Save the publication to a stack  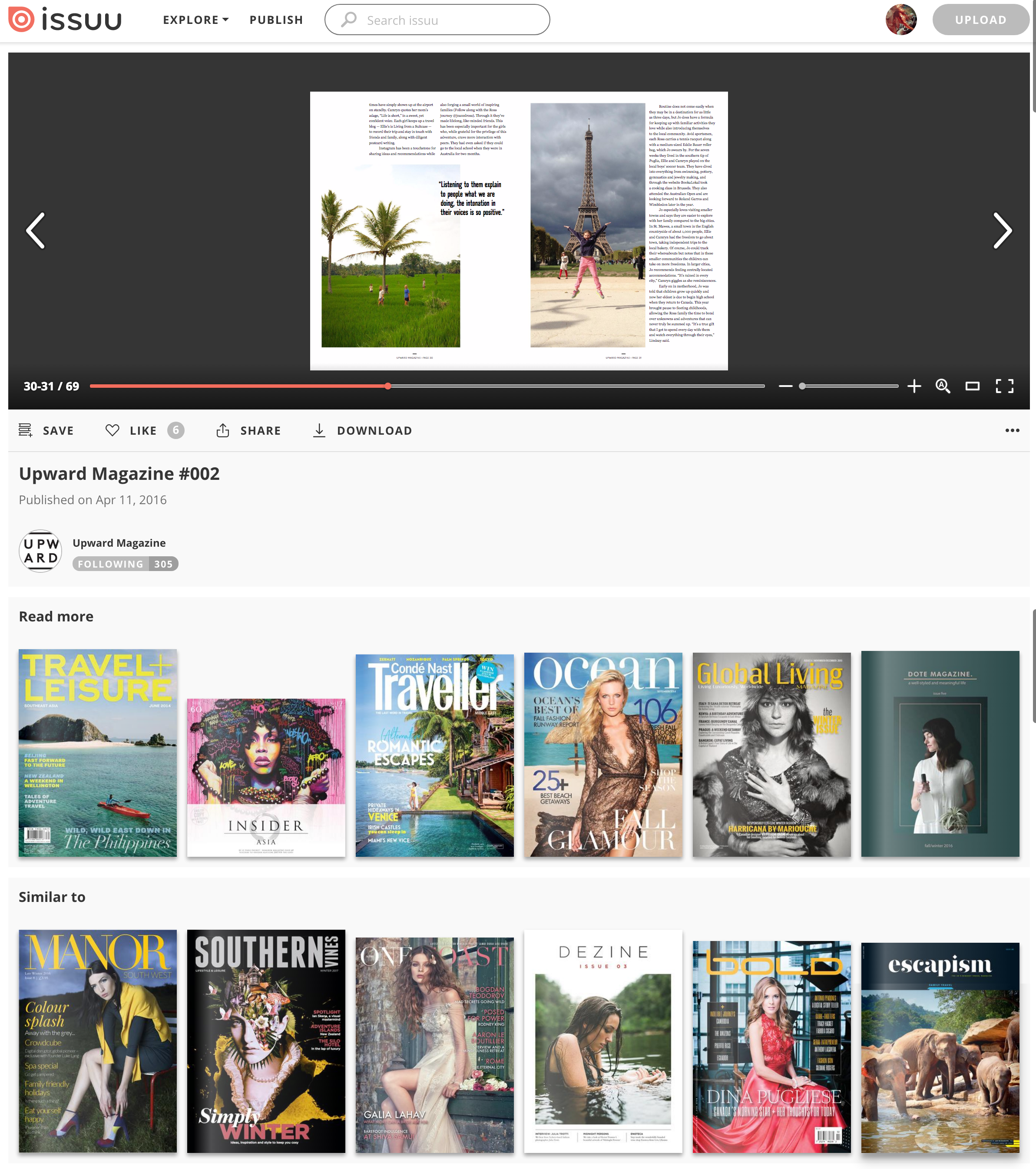coord(46,430)
